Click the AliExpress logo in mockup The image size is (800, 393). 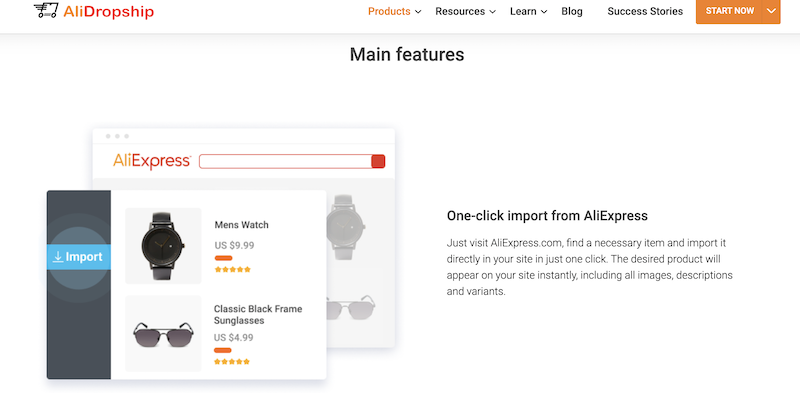[x=152, y=161]
